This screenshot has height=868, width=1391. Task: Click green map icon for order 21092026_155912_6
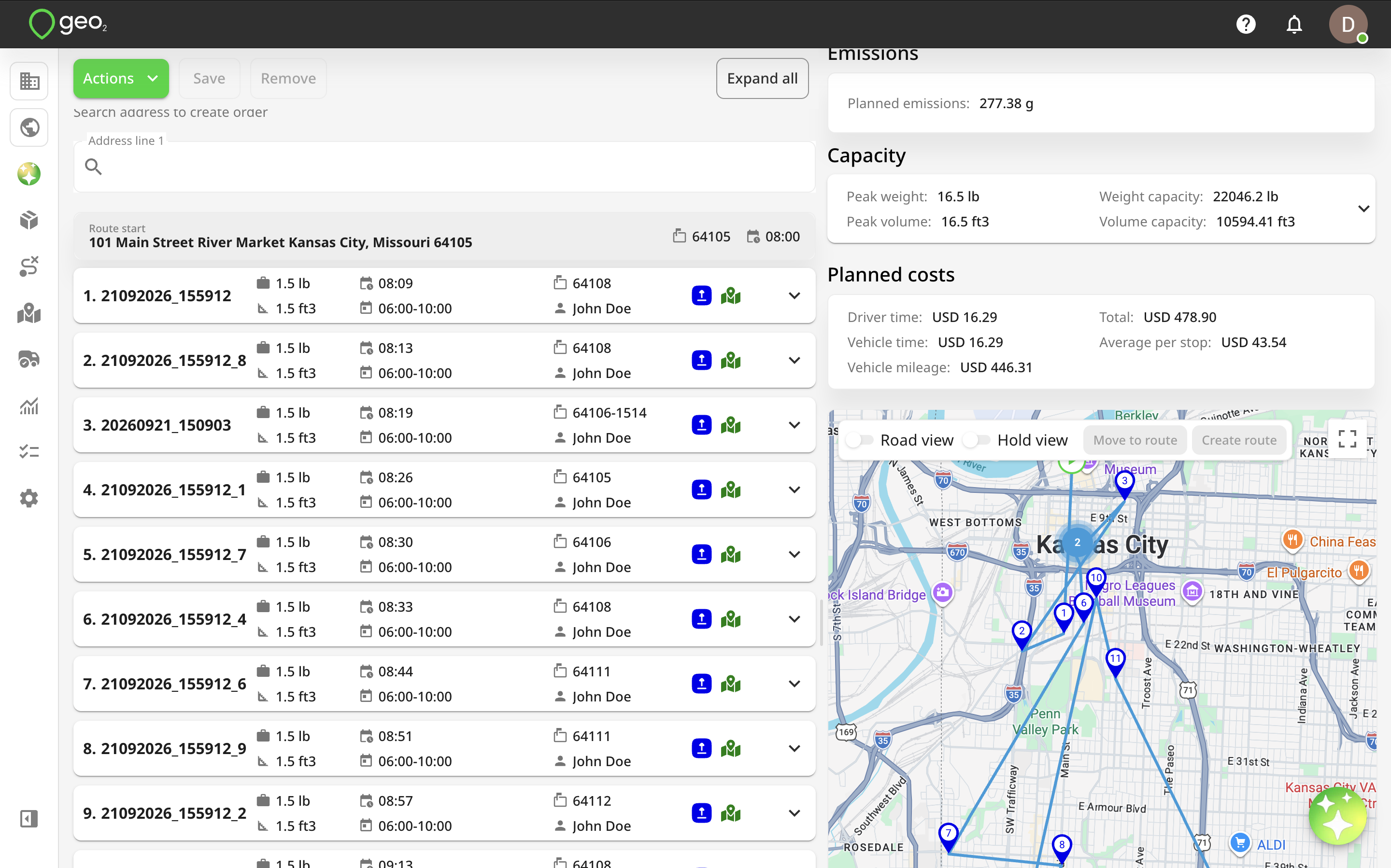click(x=731, y=684)
